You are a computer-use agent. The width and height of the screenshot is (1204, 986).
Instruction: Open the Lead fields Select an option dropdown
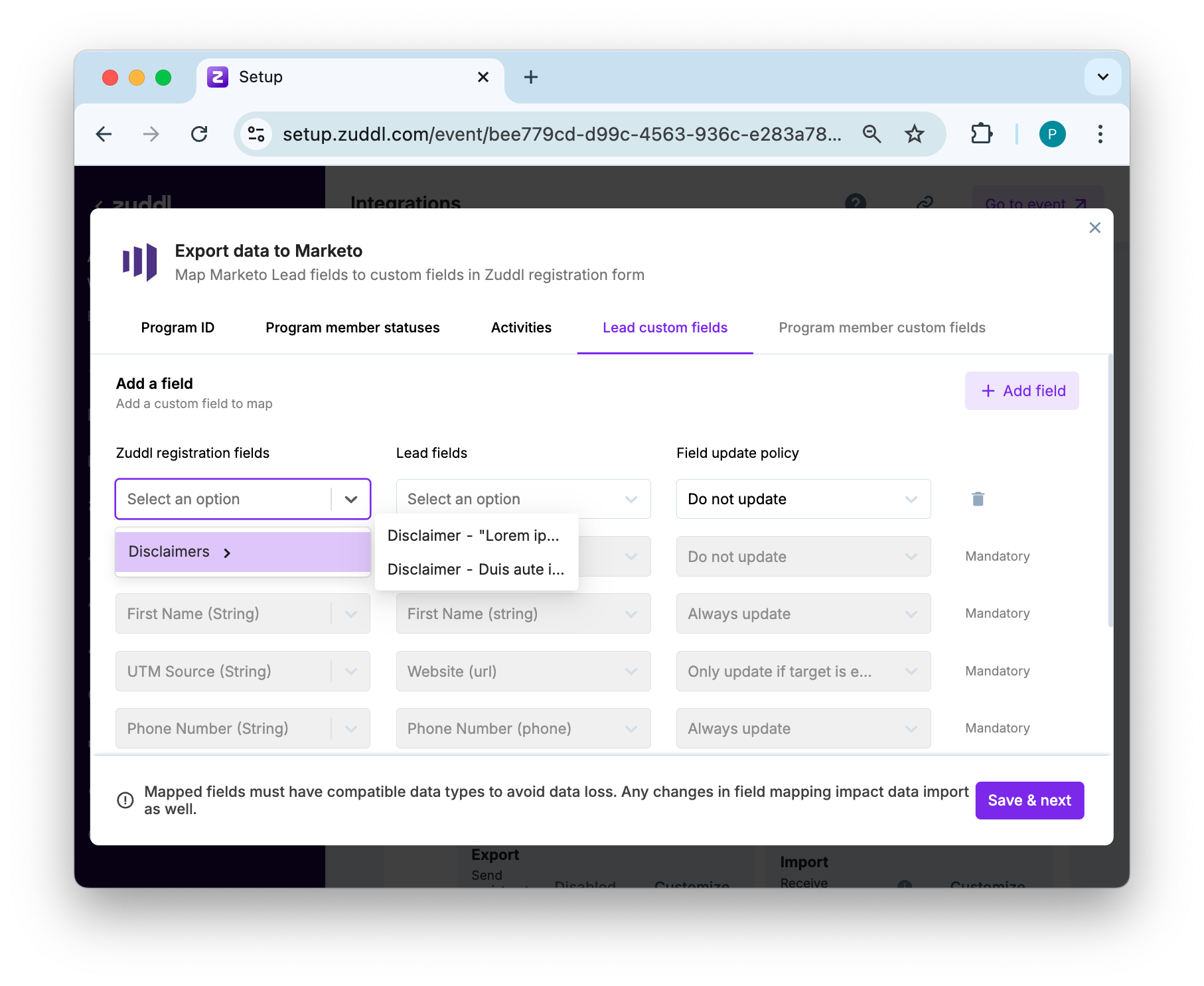click(x=523, y=499)
